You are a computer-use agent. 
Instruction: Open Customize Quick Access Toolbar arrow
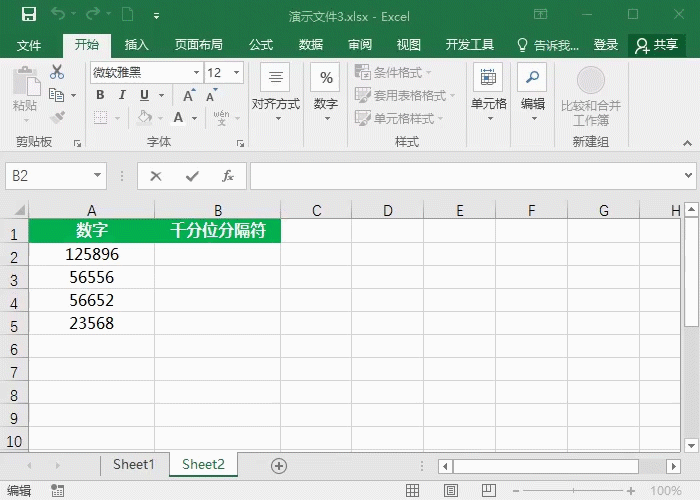pyautogui.click(x=156, y=16)
